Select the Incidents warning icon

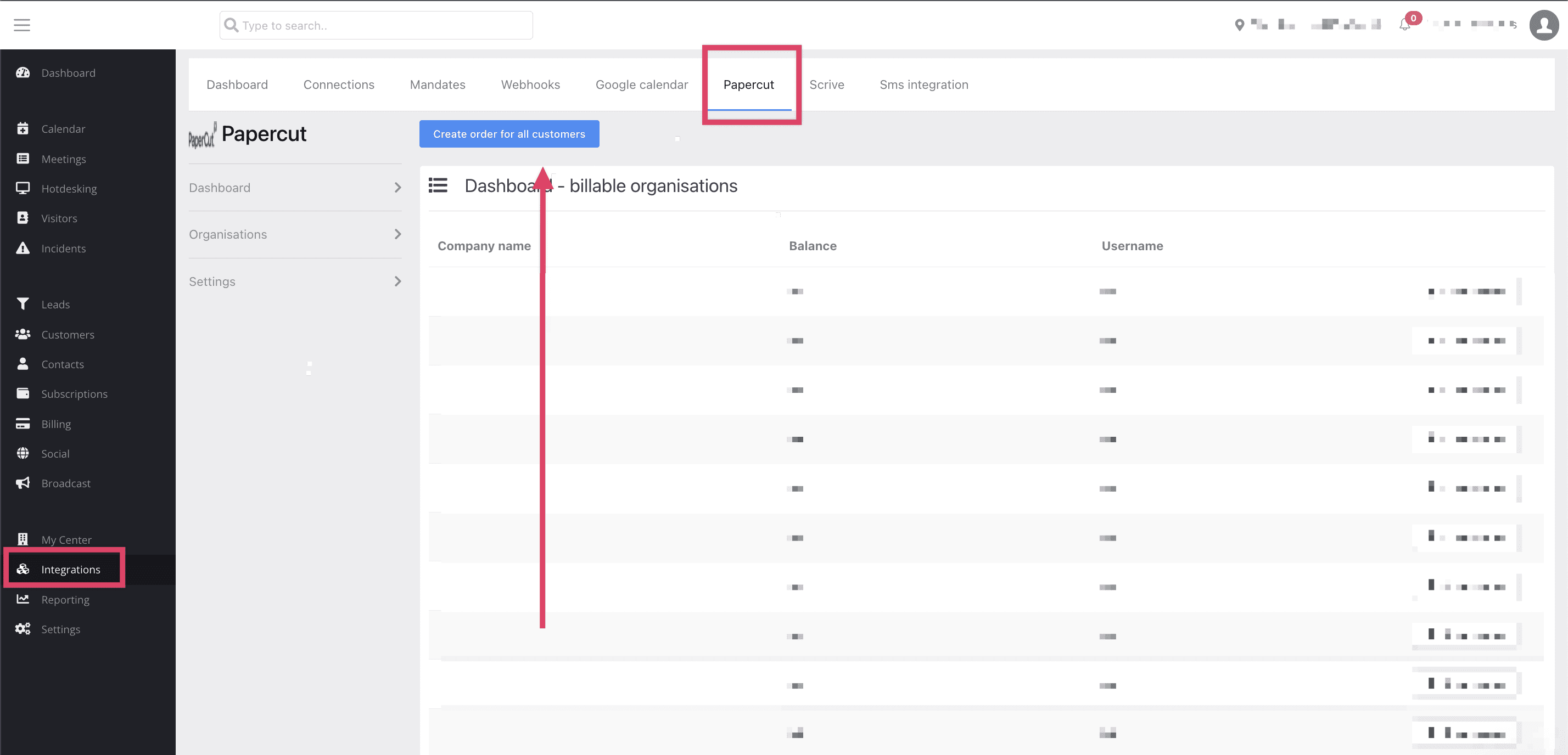click(x=23, y=248)
